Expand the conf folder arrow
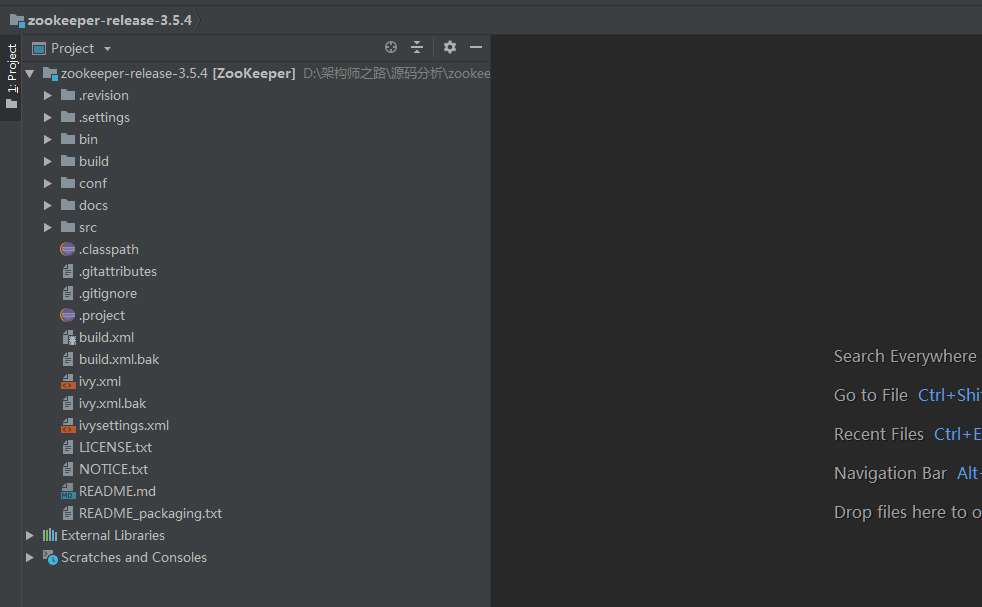 [48, 183]
